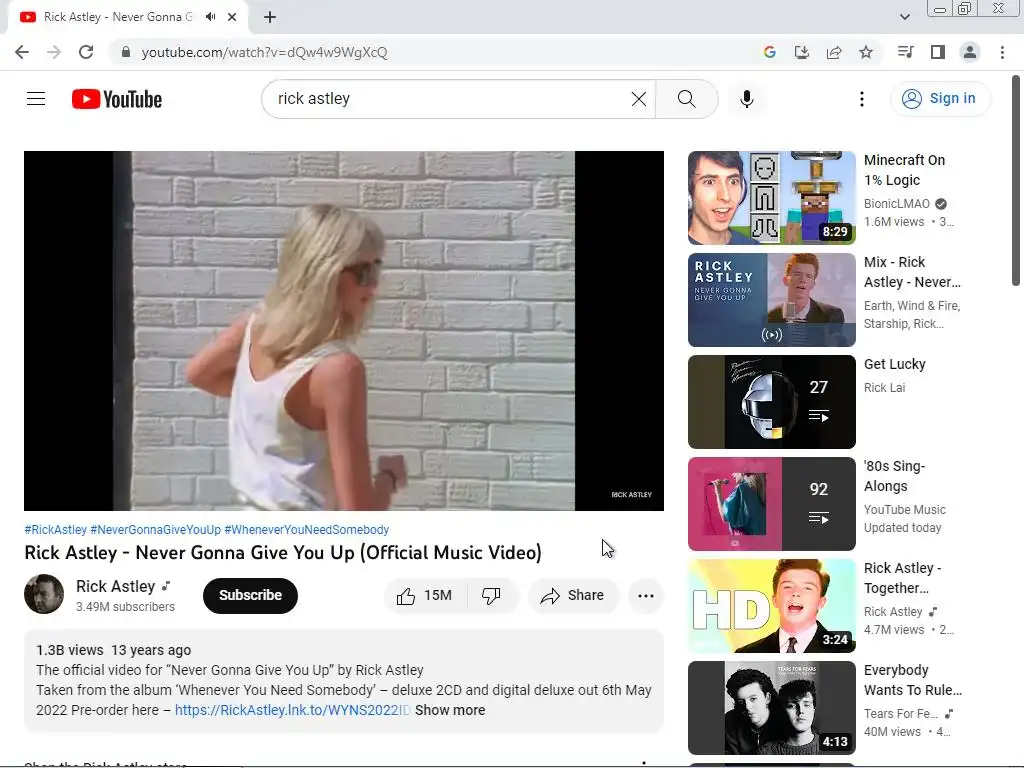Open YouTube settings three-dot menu
The width and height of the screenshot is (1024, 768).
[x=861, y=99]
